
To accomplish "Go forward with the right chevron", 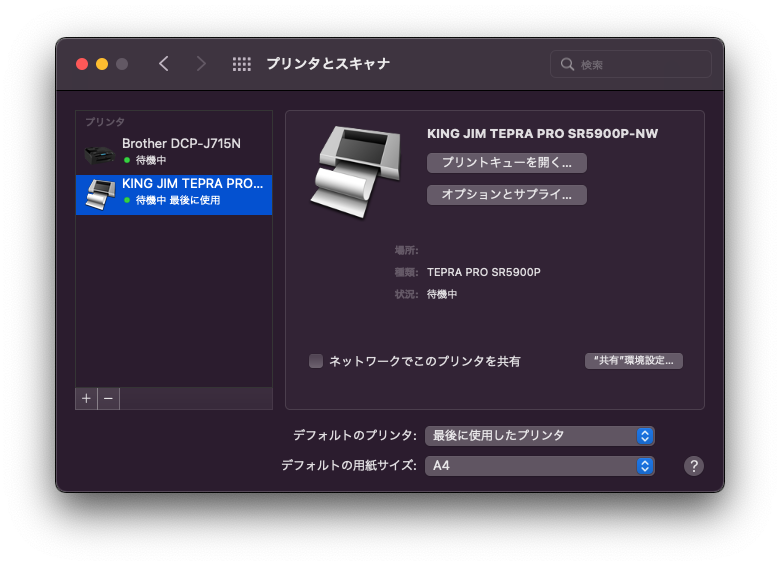I will [201, 64].
